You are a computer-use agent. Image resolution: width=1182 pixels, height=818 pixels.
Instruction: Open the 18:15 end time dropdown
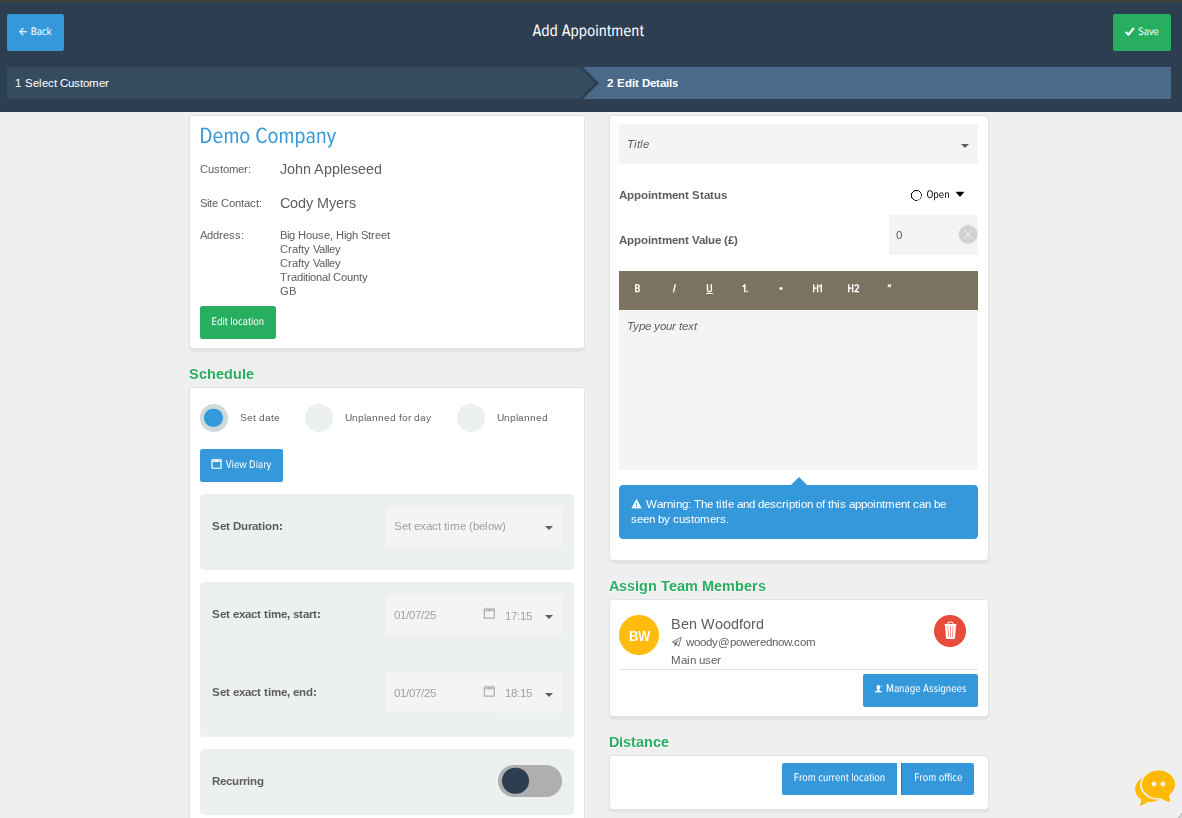529,693
